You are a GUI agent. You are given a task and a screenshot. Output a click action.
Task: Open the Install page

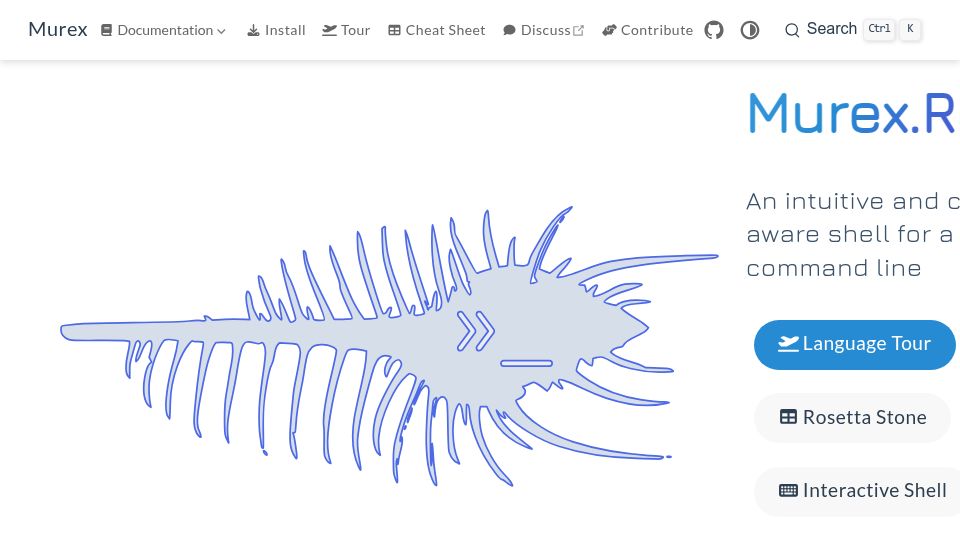[x=276, y=30]
